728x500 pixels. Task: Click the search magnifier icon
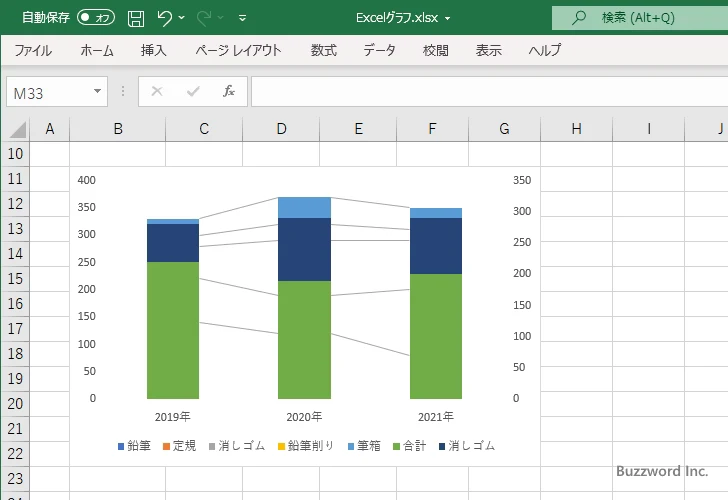click(x=579, y=18)
